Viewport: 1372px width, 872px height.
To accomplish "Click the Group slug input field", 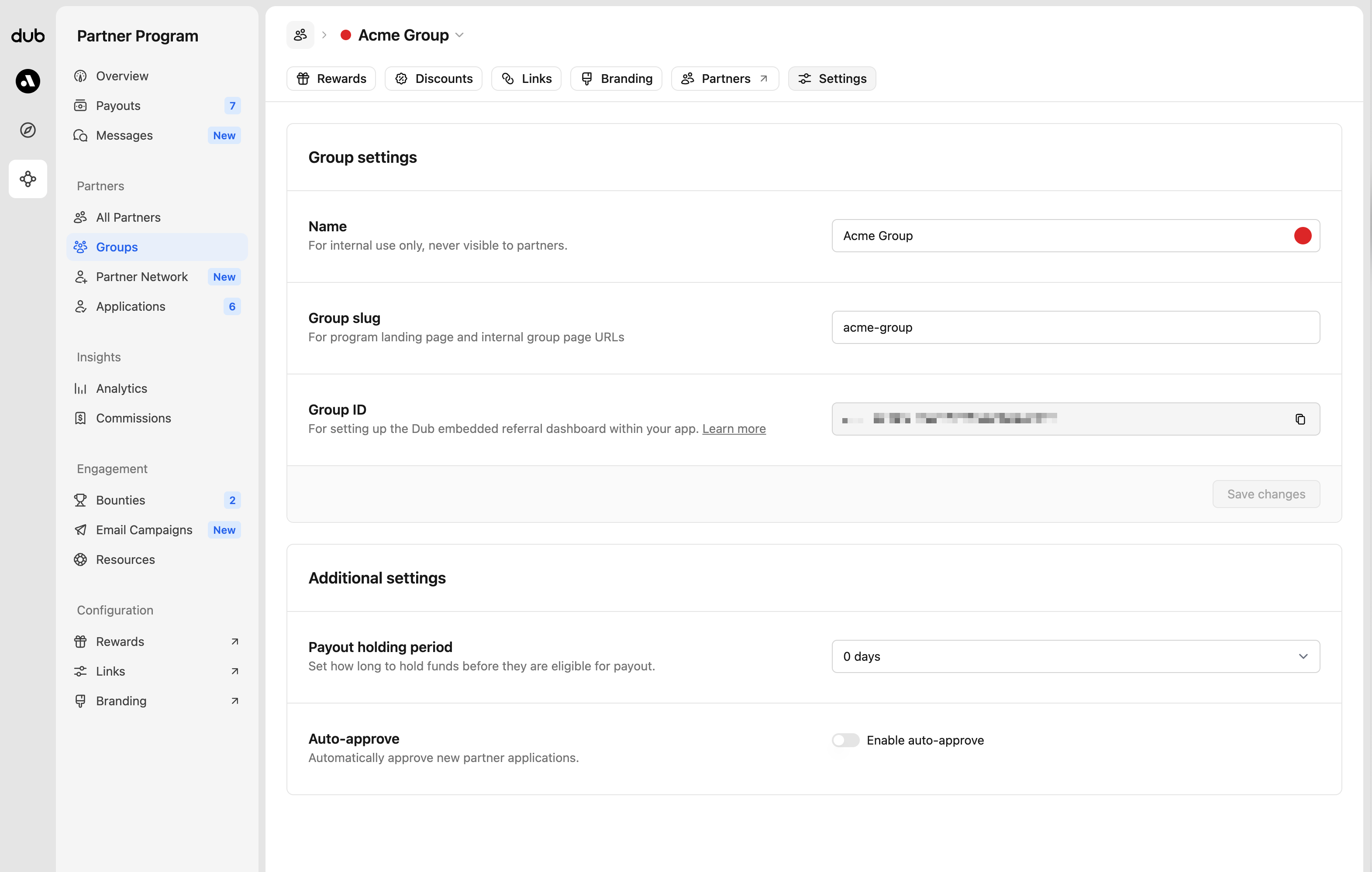I will point(1075,327).
